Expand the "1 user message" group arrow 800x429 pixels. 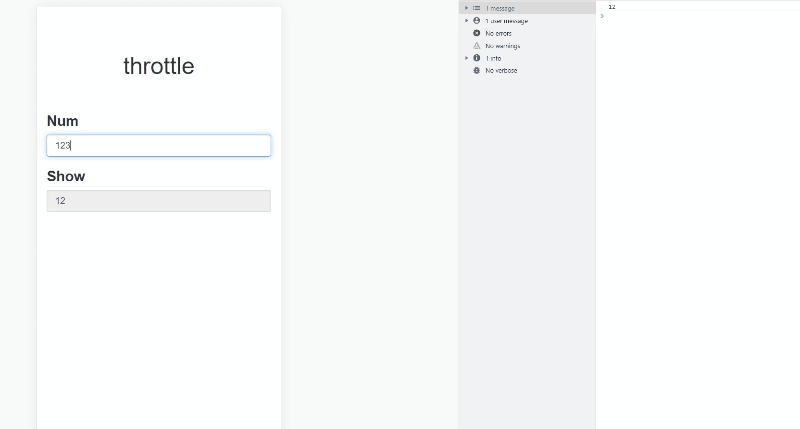[x=466, y=20]
